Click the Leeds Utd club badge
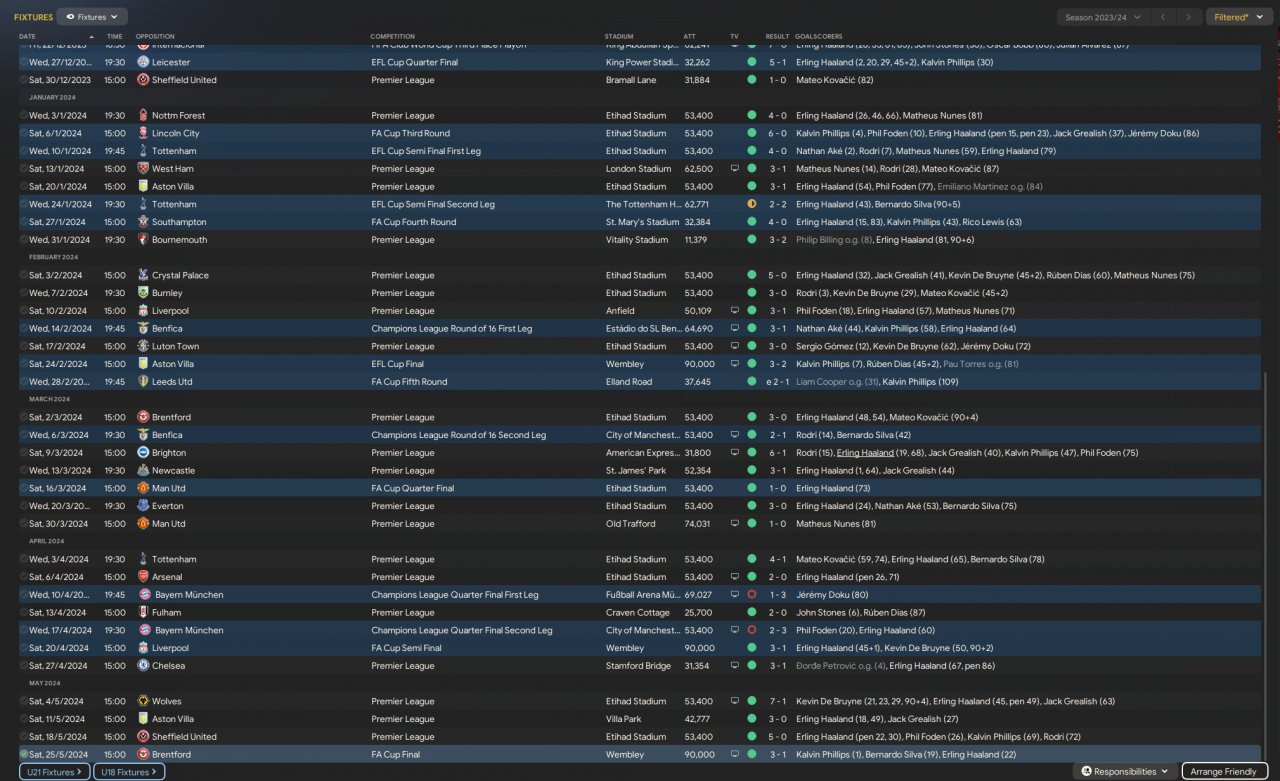This screenshot has height=781, width=1280. (143, 382)
